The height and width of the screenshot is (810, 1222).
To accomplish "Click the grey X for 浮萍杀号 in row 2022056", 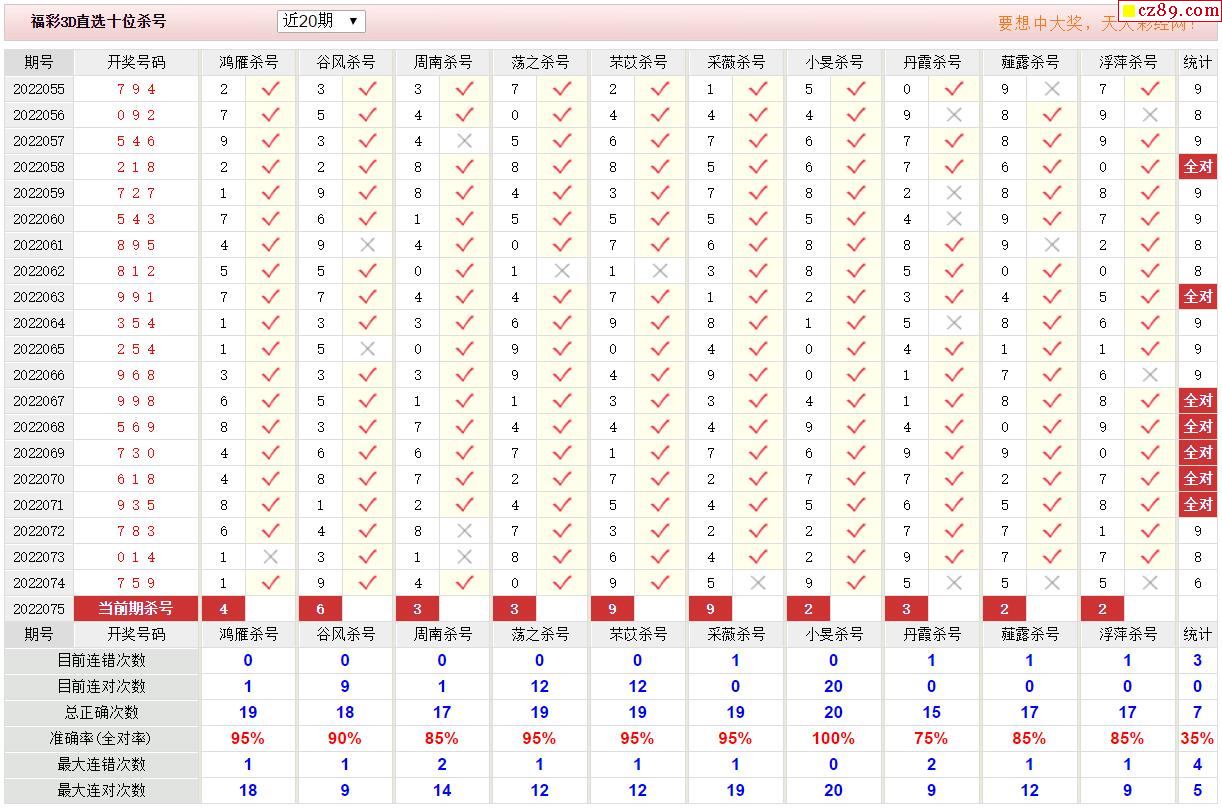I will tap(1150, 115).
